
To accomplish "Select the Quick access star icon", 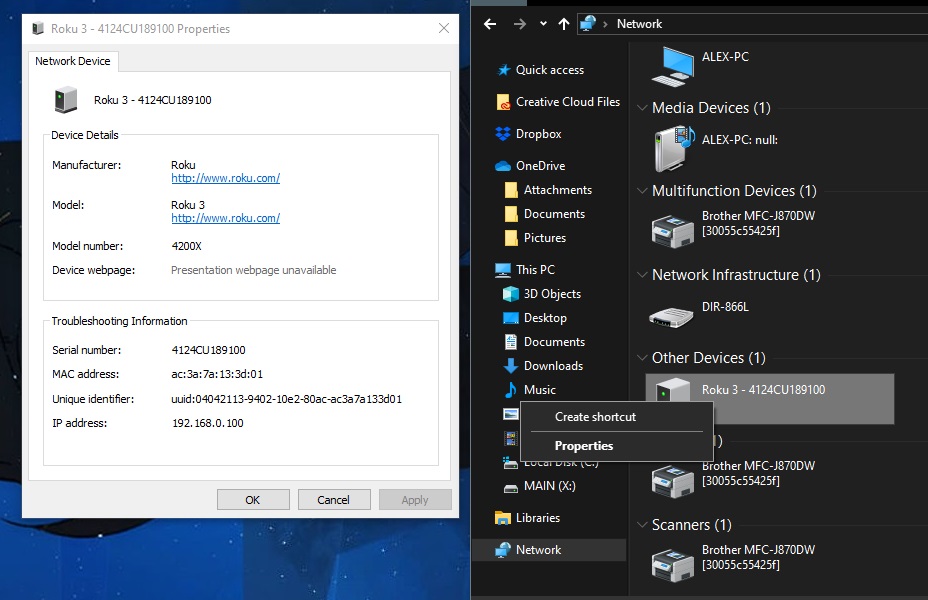I will [504, 70].
